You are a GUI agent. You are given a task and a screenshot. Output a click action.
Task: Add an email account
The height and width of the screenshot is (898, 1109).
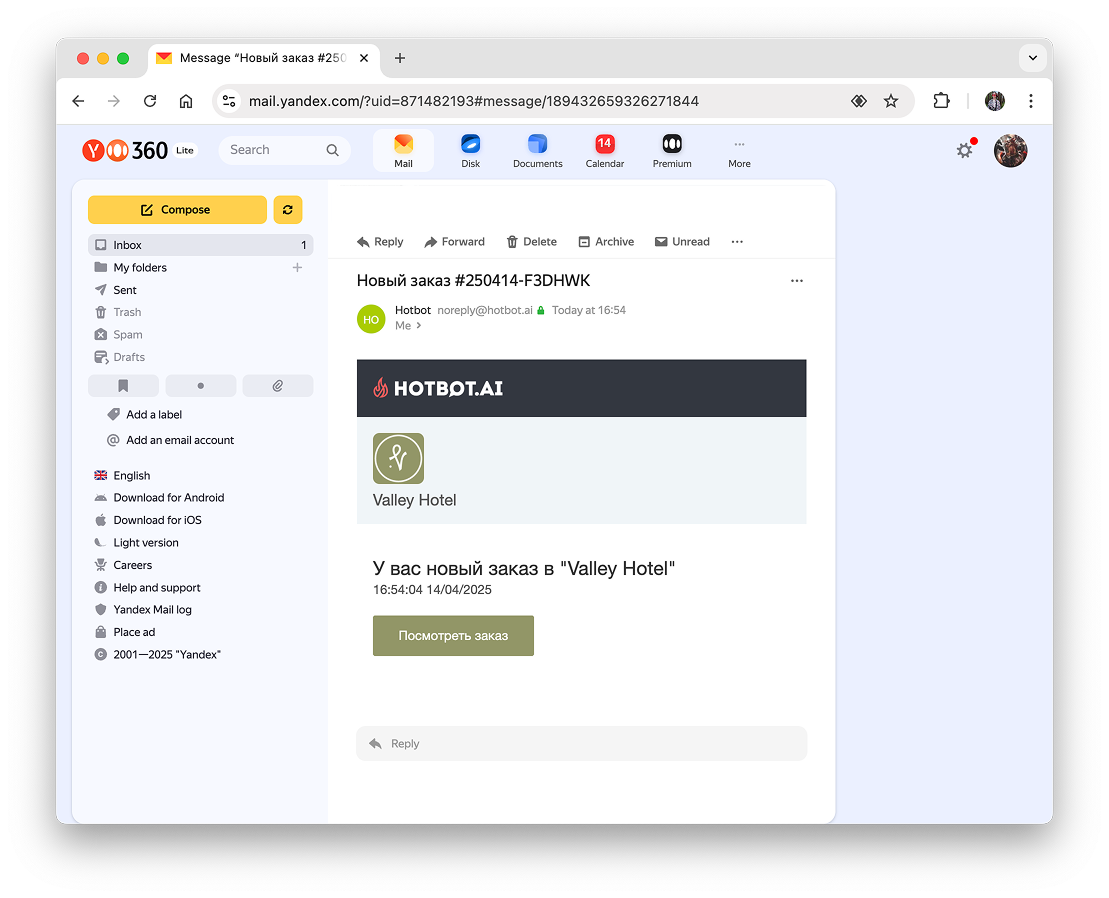[x=180, y=440]
